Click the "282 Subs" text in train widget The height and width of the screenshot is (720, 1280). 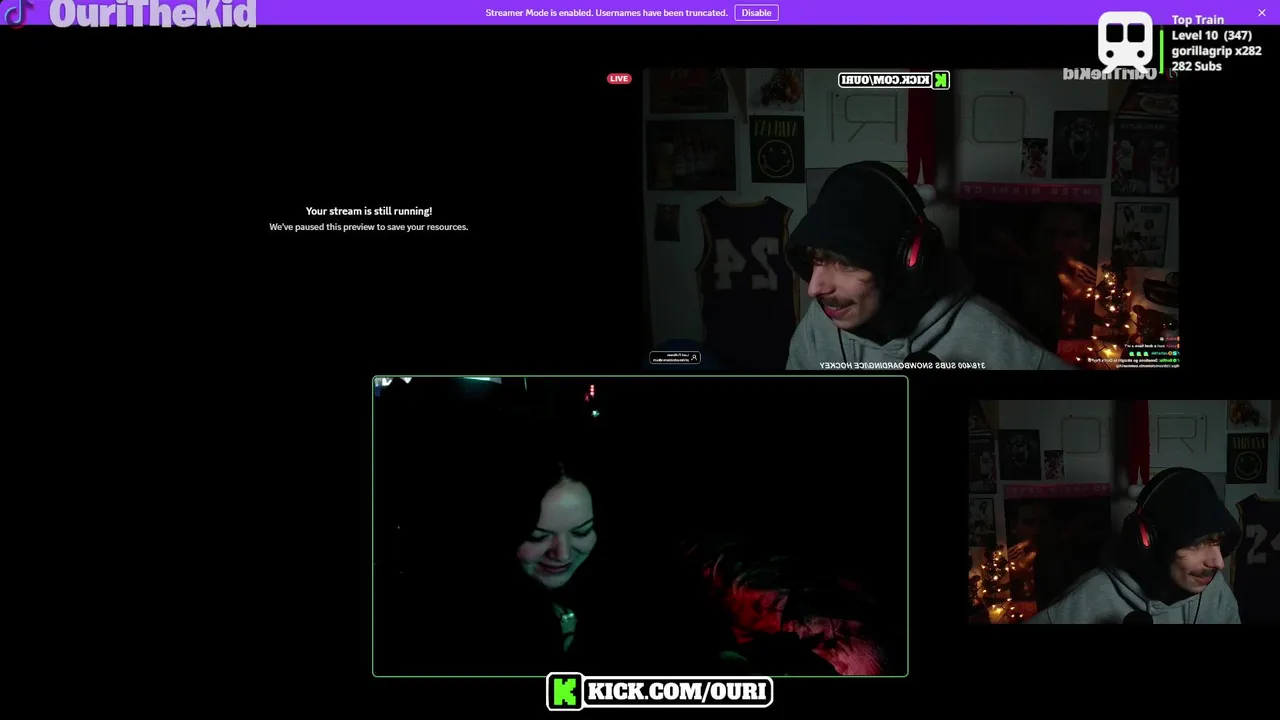pyautogui.click(x=1197, y=66)
